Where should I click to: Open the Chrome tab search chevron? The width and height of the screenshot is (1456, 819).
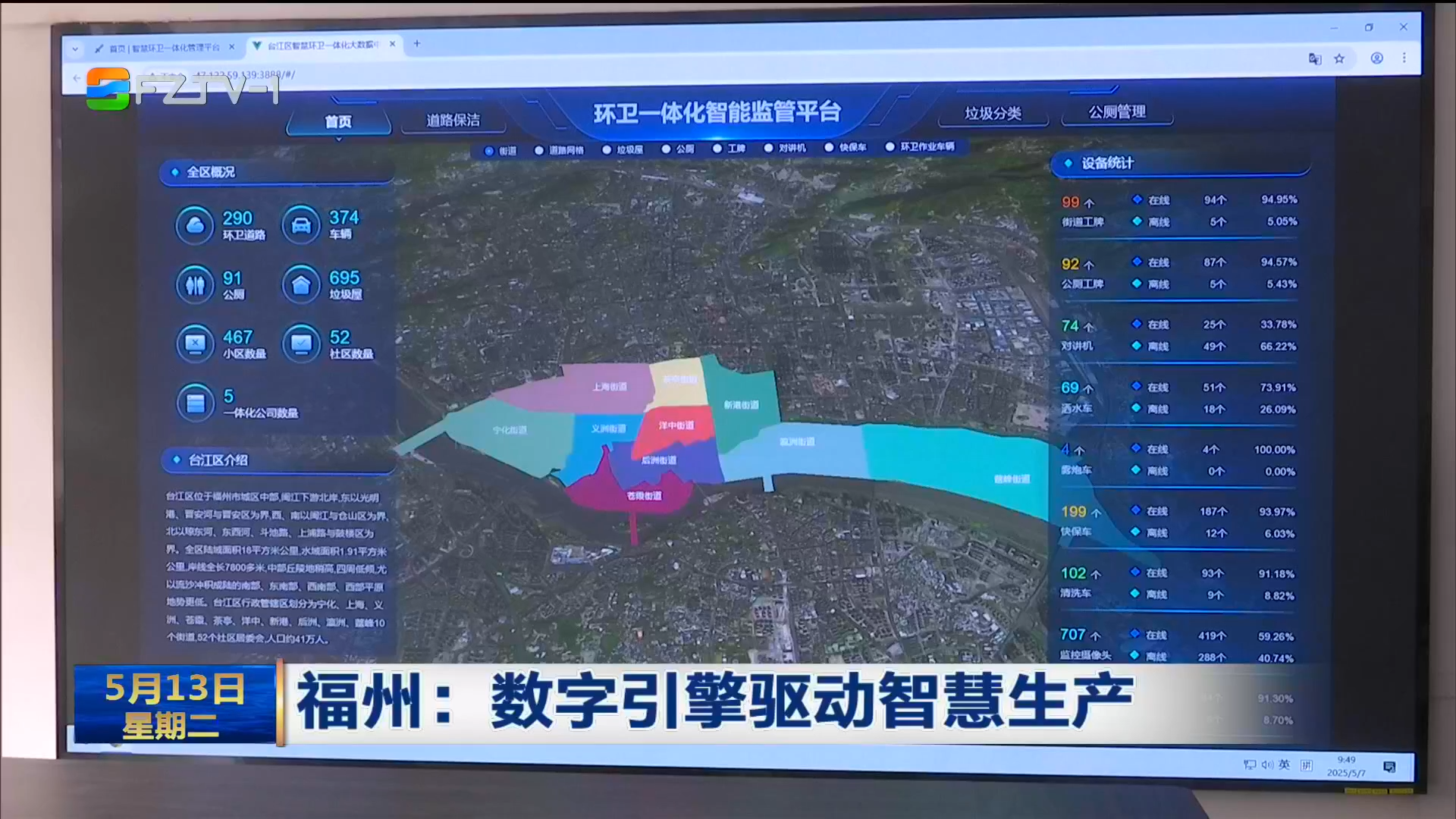[74, 49]
